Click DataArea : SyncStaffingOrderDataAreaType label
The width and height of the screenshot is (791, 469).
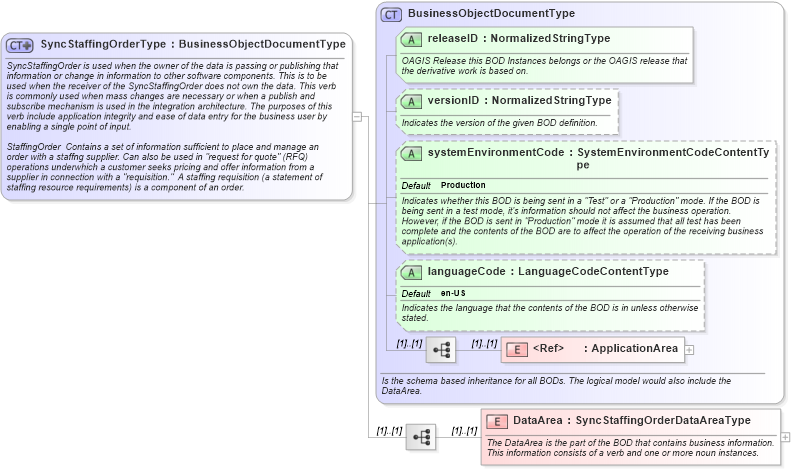pyautogui.click(x=632, y=421)
